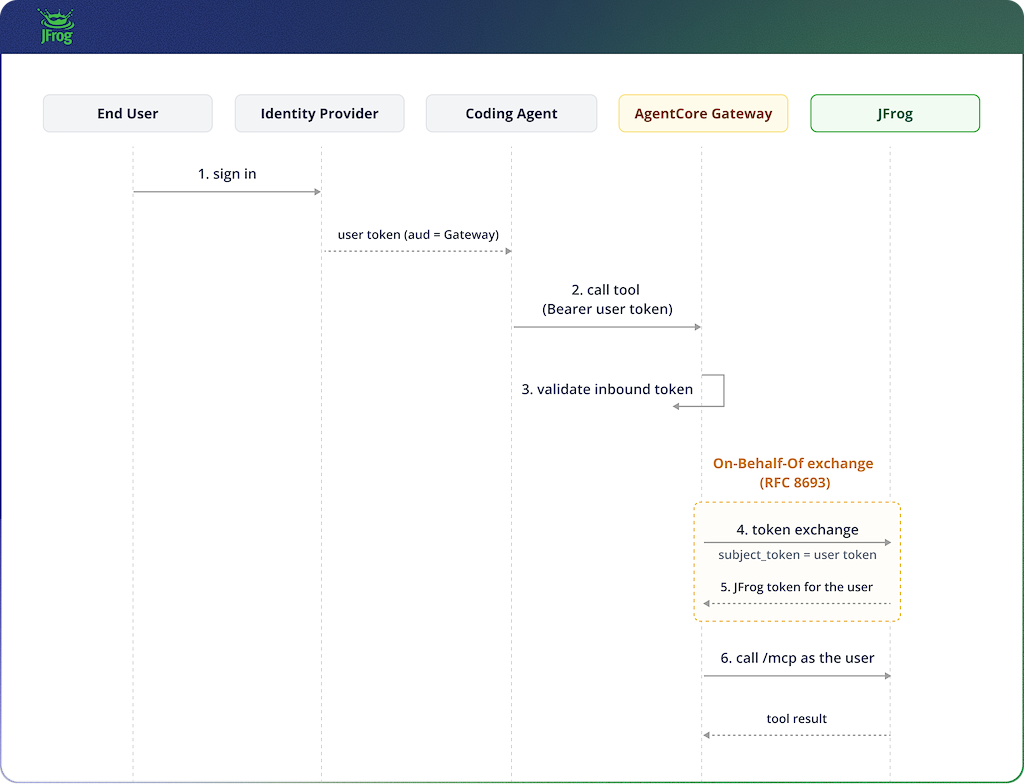
Task: Click '(Bearer user token)' text
Action: tap(607, 309)
